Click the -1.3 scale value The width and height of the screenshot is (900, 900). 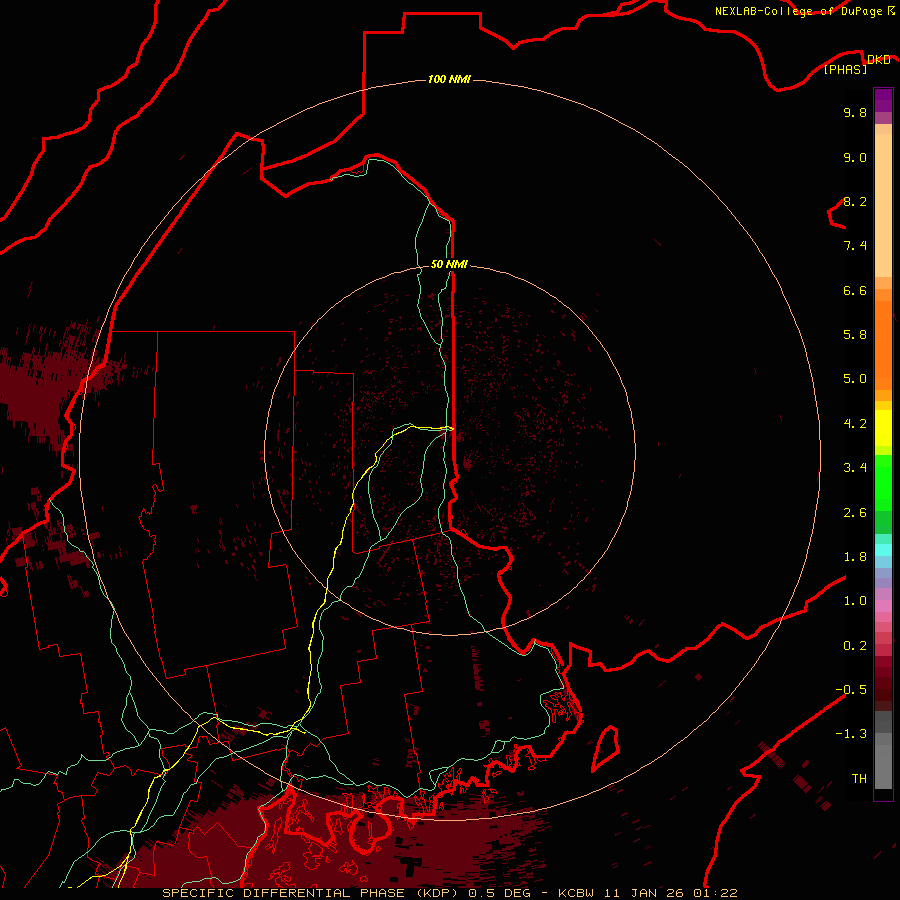[x=851, y=734]
